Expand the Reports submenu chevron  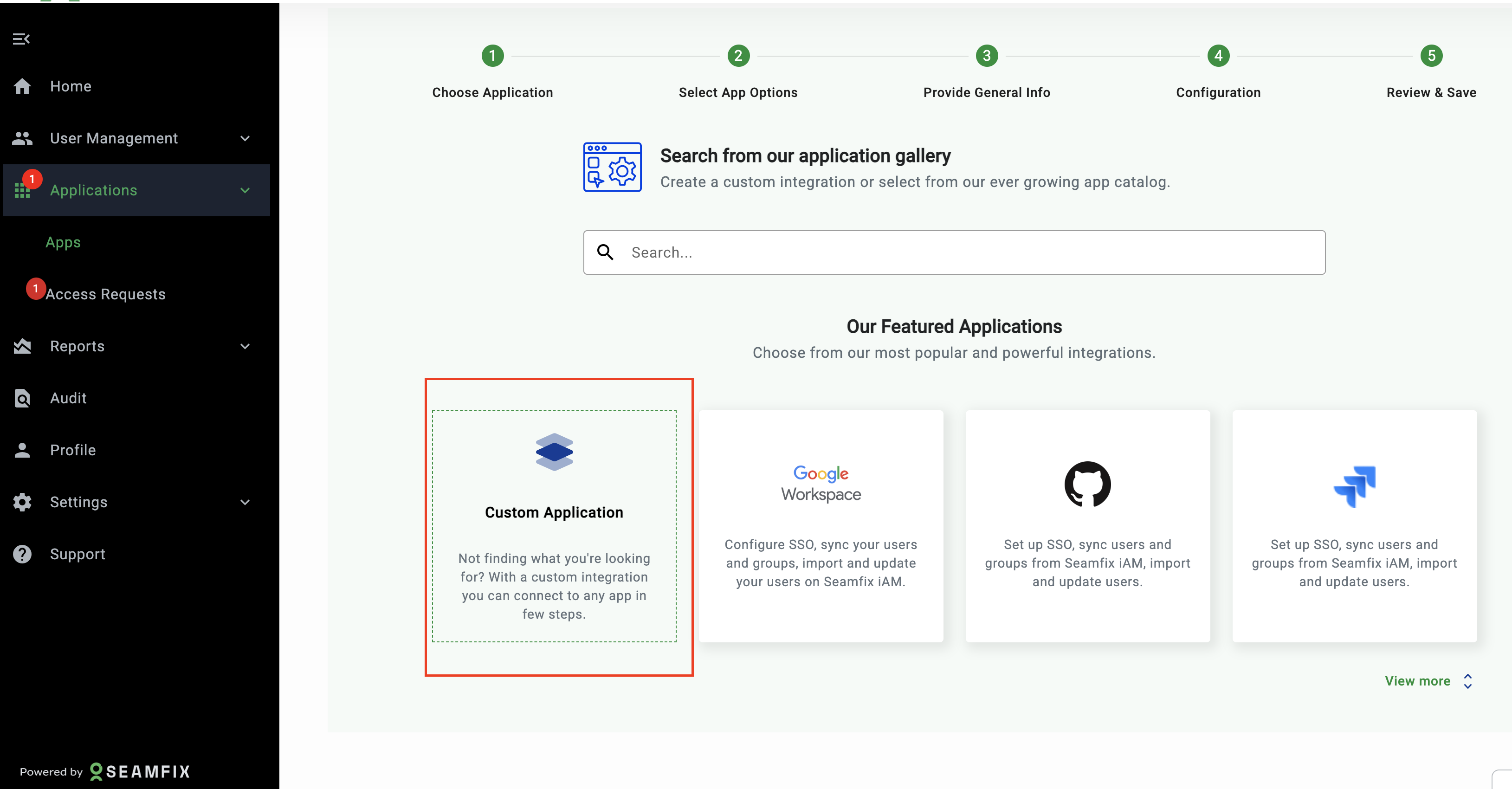[x=246, y=346]
